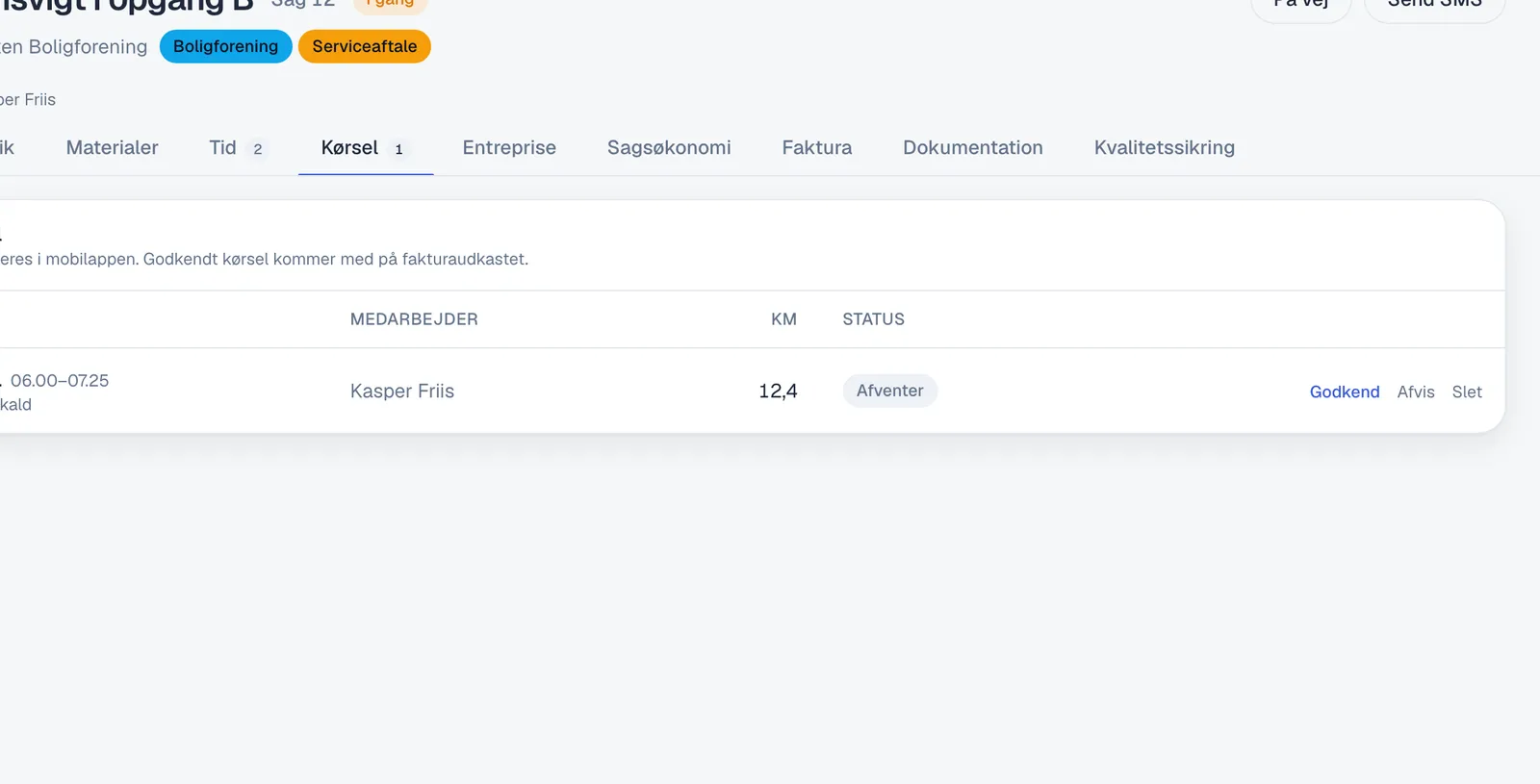The image size is (1540, 784).
Task: Click the MEDARBEJDER column header
Action: [x=414, y=319]
